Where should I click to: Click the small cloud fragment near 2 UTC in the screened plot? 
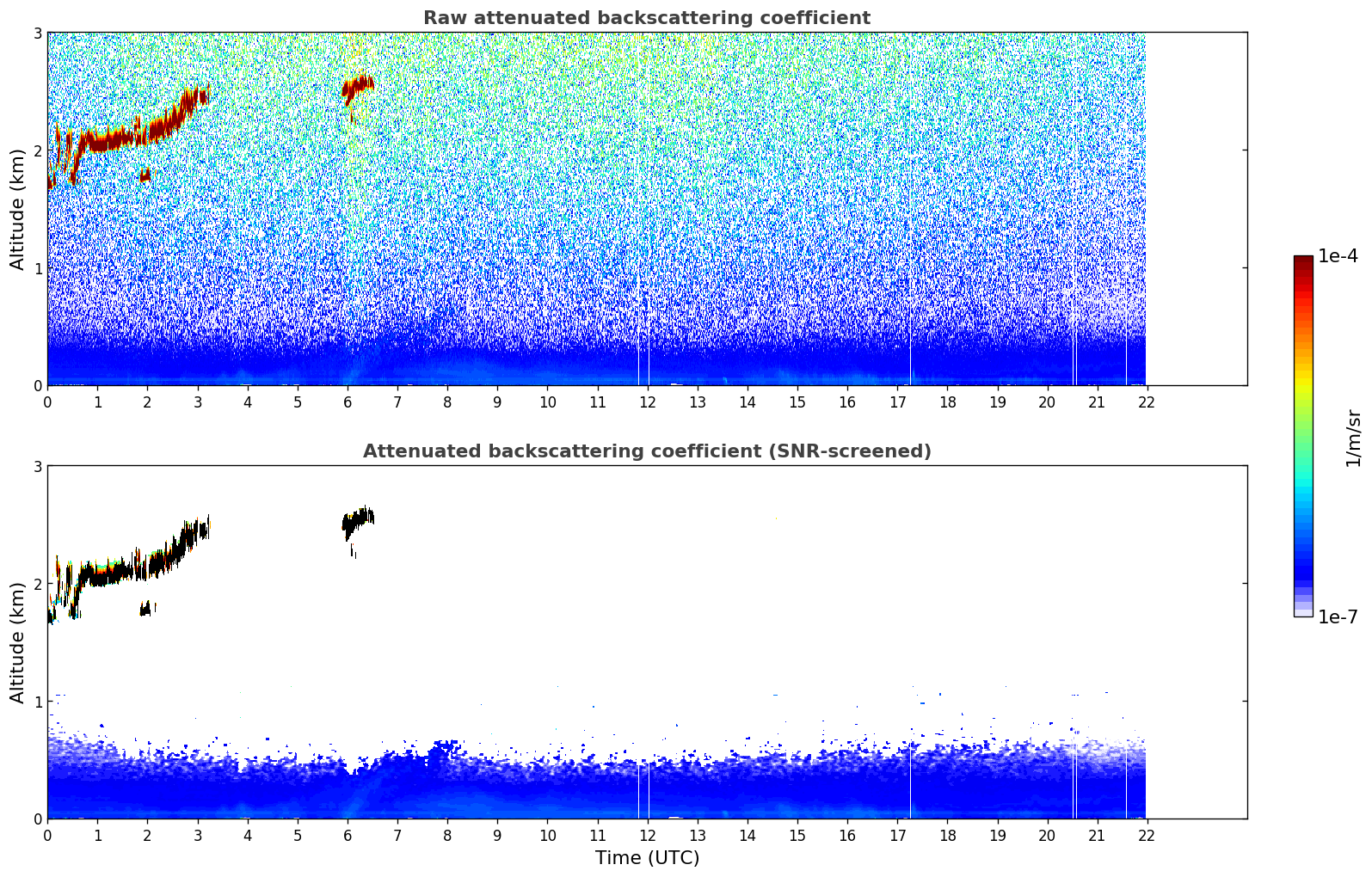coord(146,609)
